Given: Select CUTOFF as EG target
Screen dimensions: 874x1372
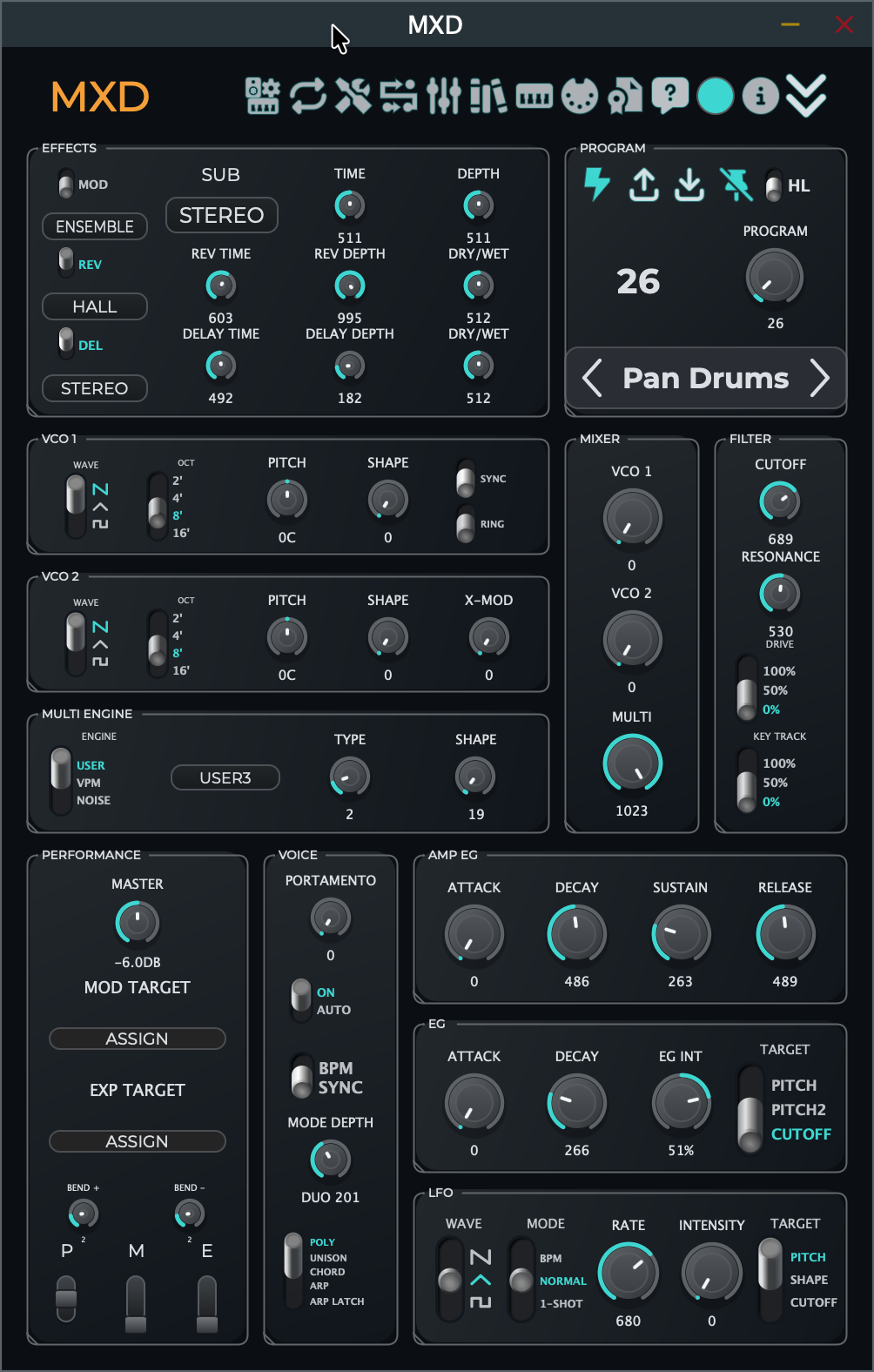Looking at the screenshot, I should [801, 1133].
